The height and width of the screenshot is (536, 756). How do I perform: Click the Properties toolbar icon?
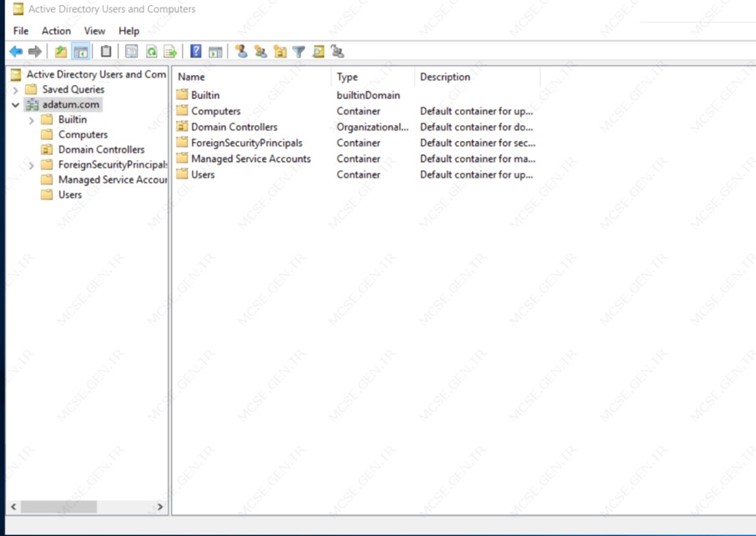(131, 51)
